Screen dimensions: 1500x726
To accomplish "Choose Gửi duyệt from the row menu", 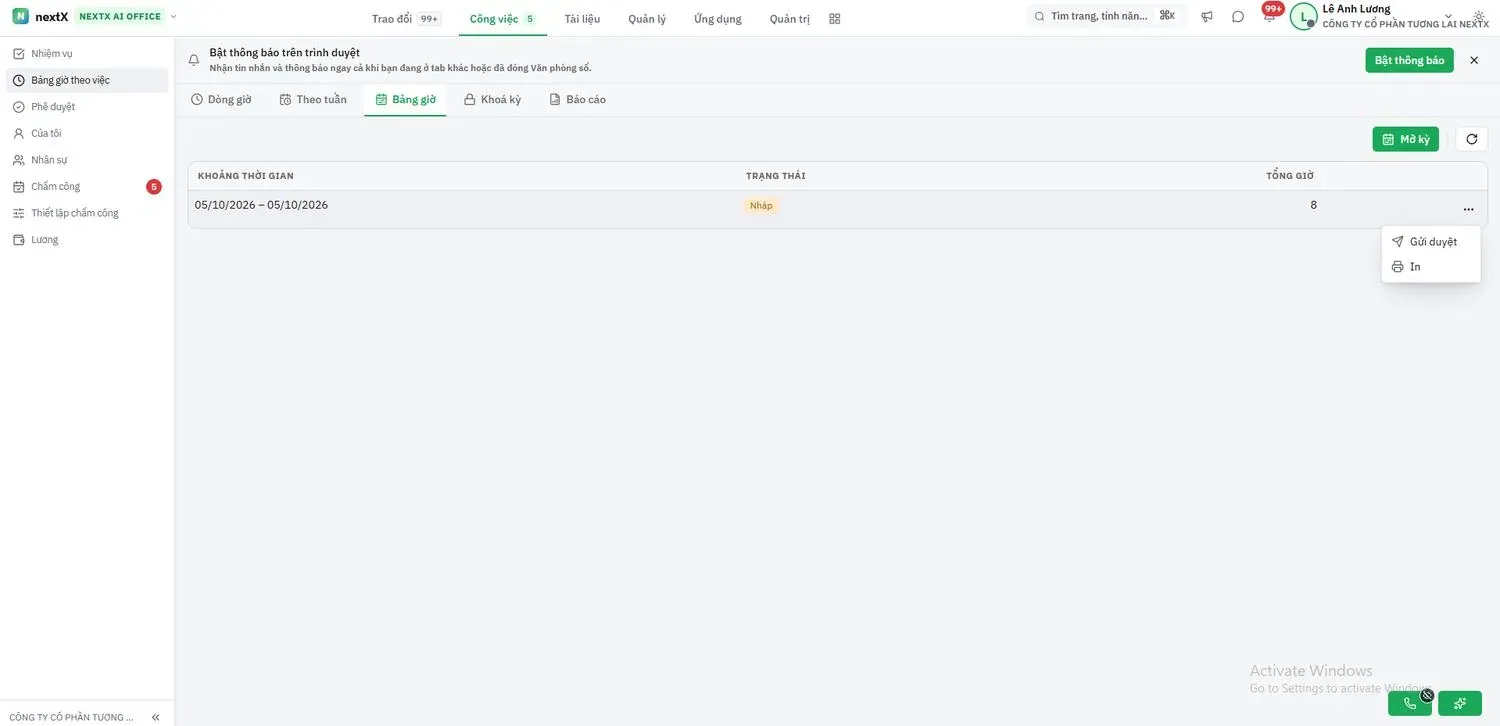I will (1431, 242).
